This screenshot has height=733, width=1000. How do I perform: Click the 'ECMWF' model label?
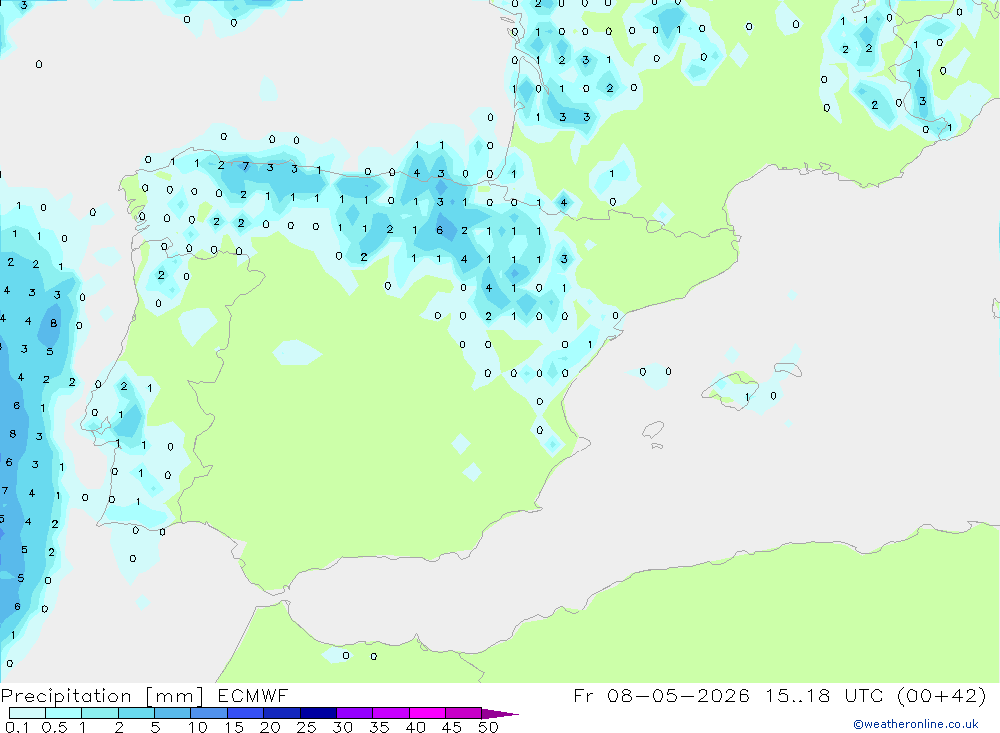tap(253, 695)
